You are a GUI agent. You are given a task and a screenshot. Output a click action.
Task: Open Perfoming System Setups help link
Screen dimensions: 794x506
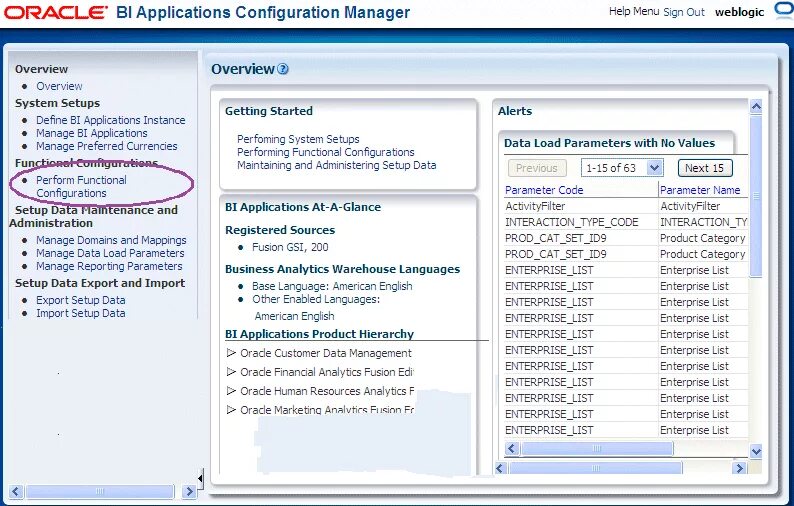point(298,139)
